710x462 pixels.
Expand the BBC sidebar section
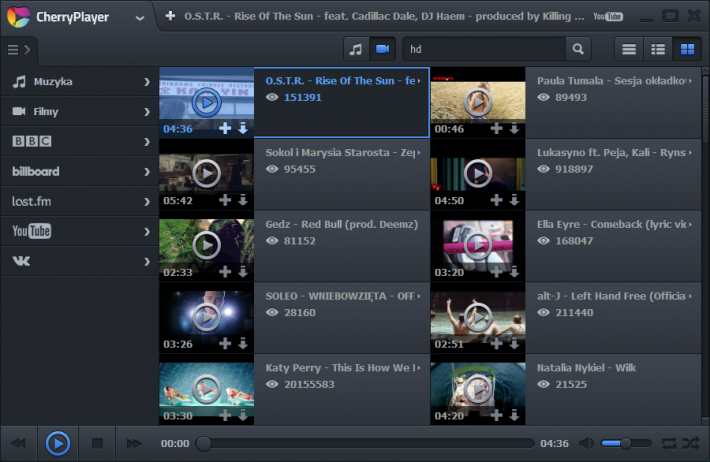(x=147, y=142)
